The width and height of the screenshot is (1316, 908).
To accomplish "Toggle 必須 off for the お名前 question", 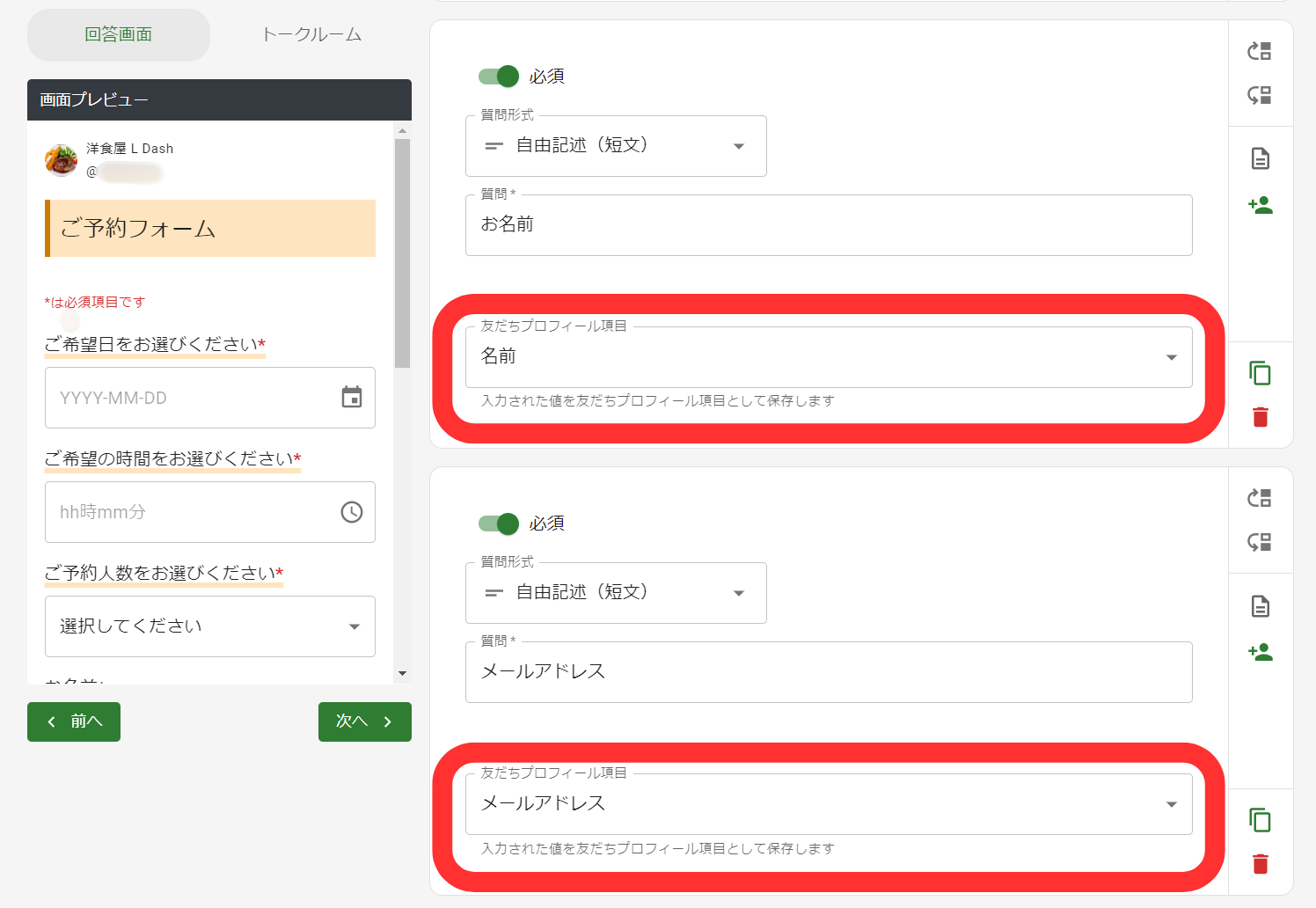I will [498, 76].
